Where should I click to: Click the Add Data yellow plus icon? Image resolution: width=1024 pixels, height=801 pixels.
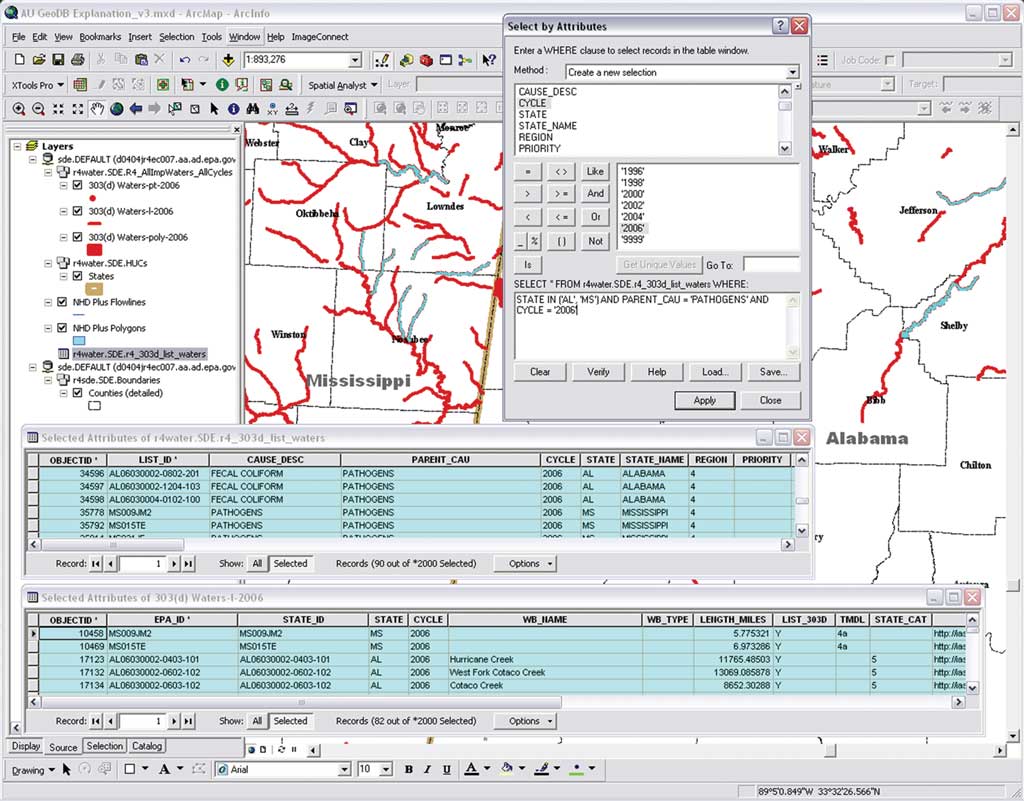pyautogui.click(x=228, y=60)
